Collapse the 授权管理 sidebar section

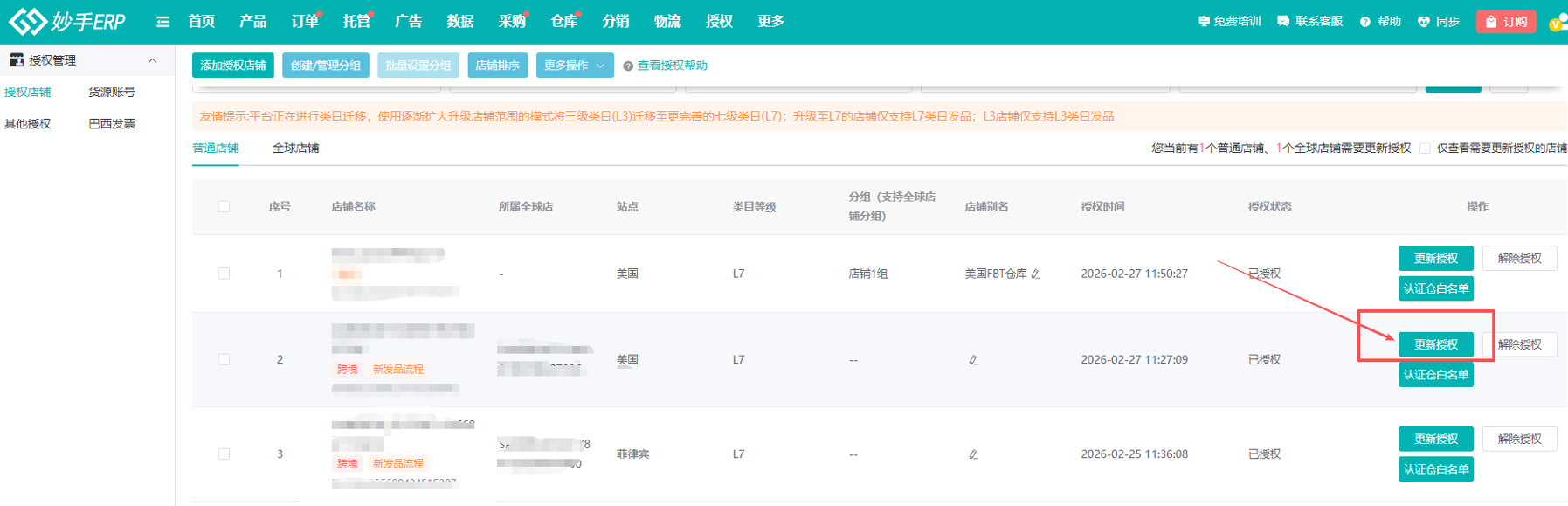click(x=153, y=60)
